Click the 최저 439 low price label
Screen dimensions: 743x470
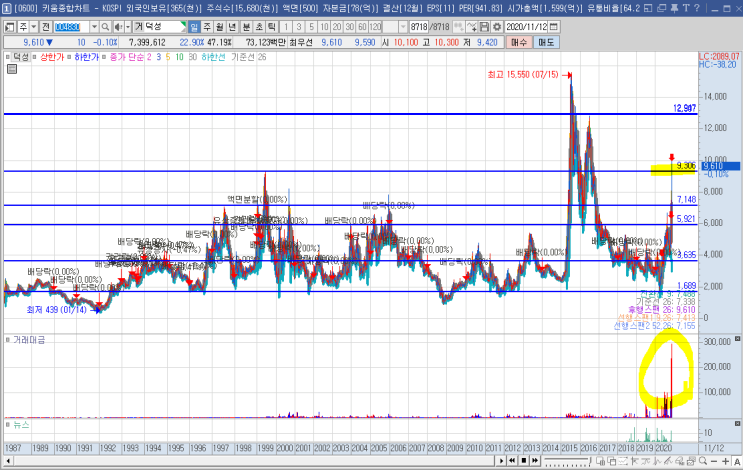pyautogui.click(x=56, y=310)
